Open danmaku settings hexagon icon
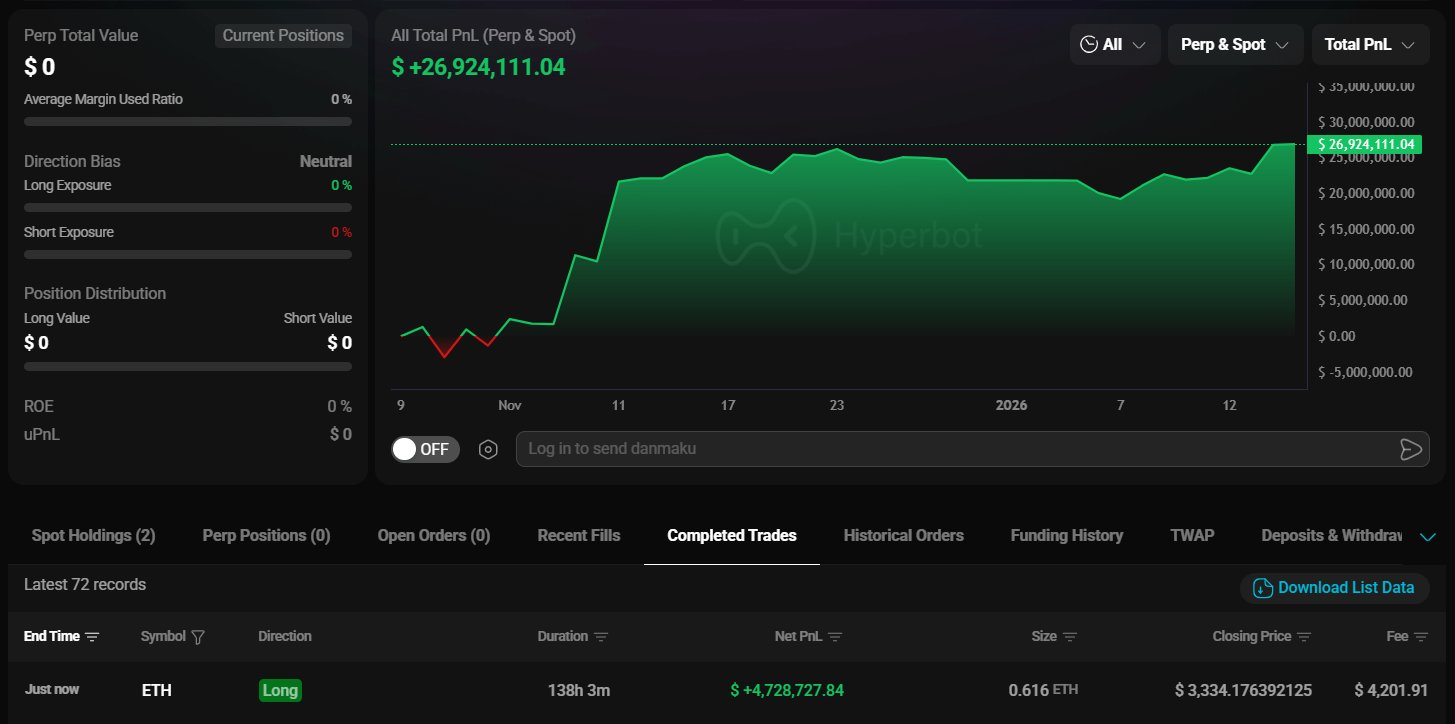 click(x=488, y=449)
